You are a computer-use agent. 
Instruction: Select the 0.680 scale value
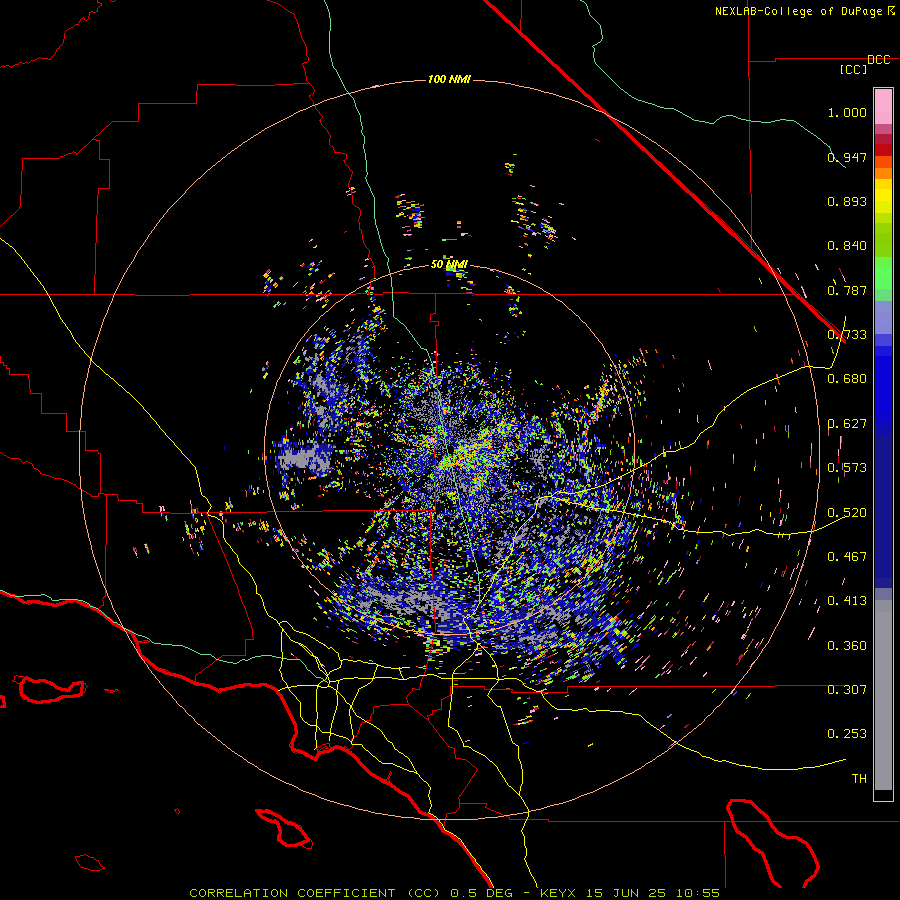coord(847,379)
